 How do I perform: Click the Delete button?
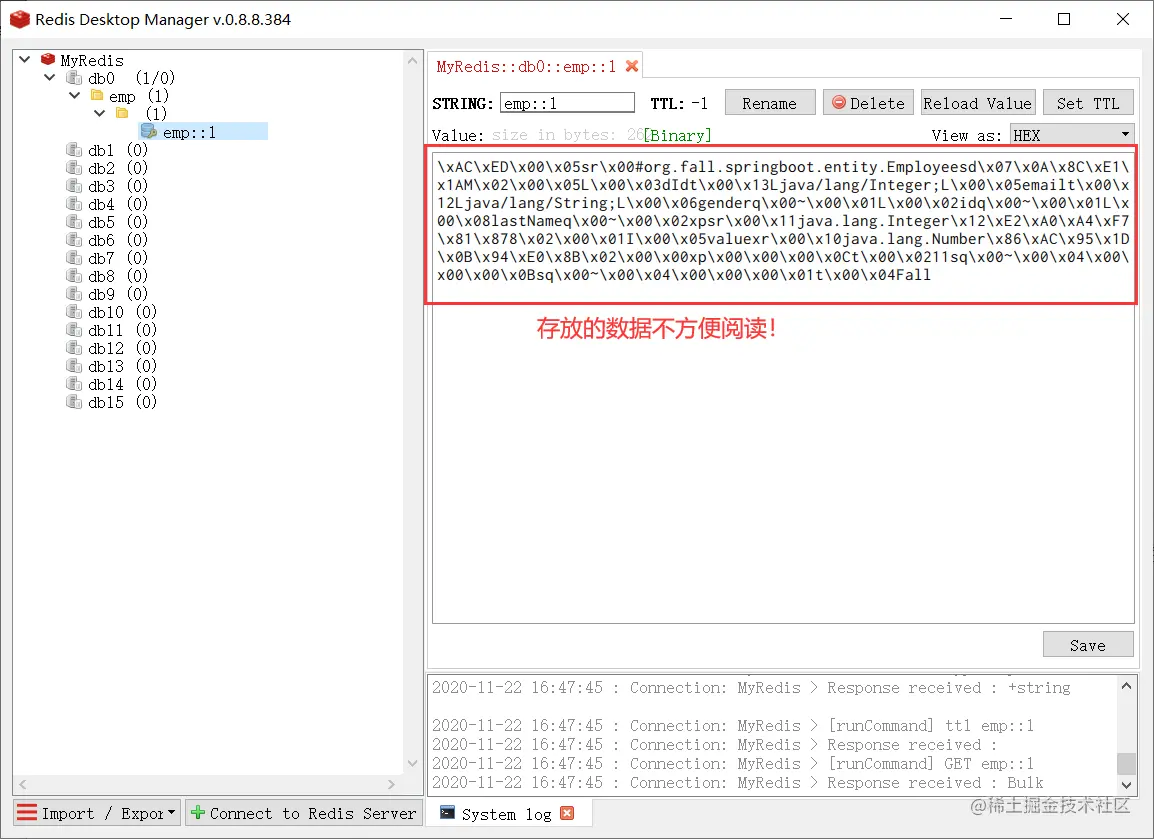(868, 103)
